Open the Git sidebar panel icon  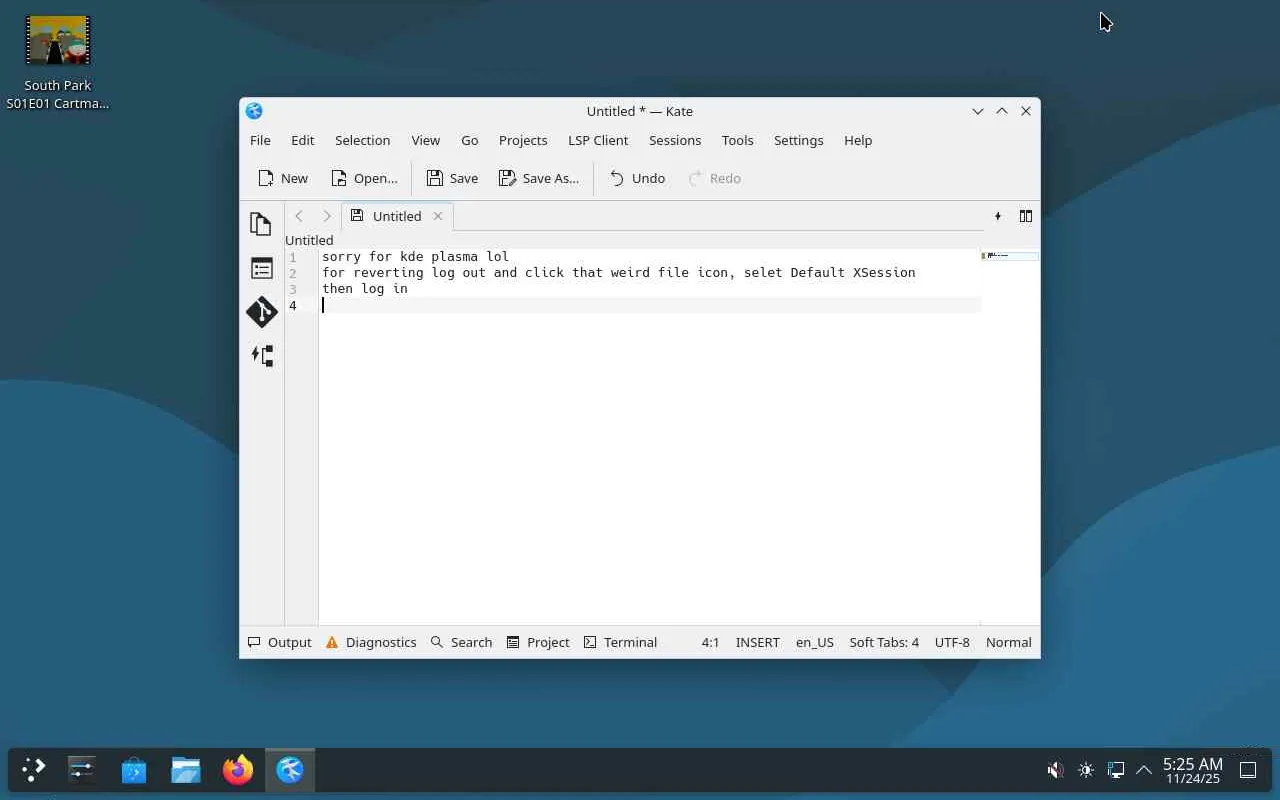261,312
